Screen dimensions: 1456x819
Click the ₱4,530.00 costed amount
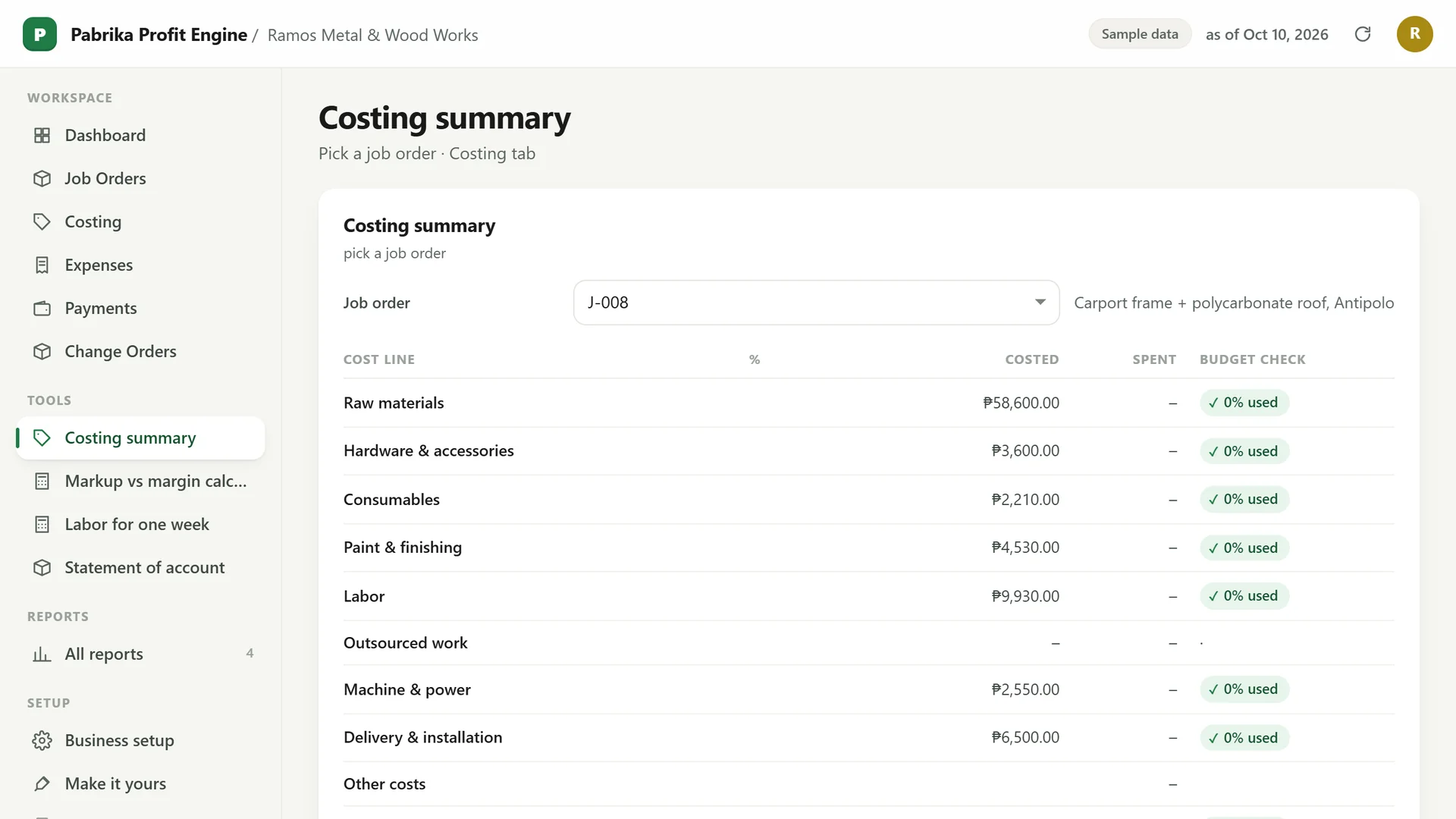click(1025, 548)
